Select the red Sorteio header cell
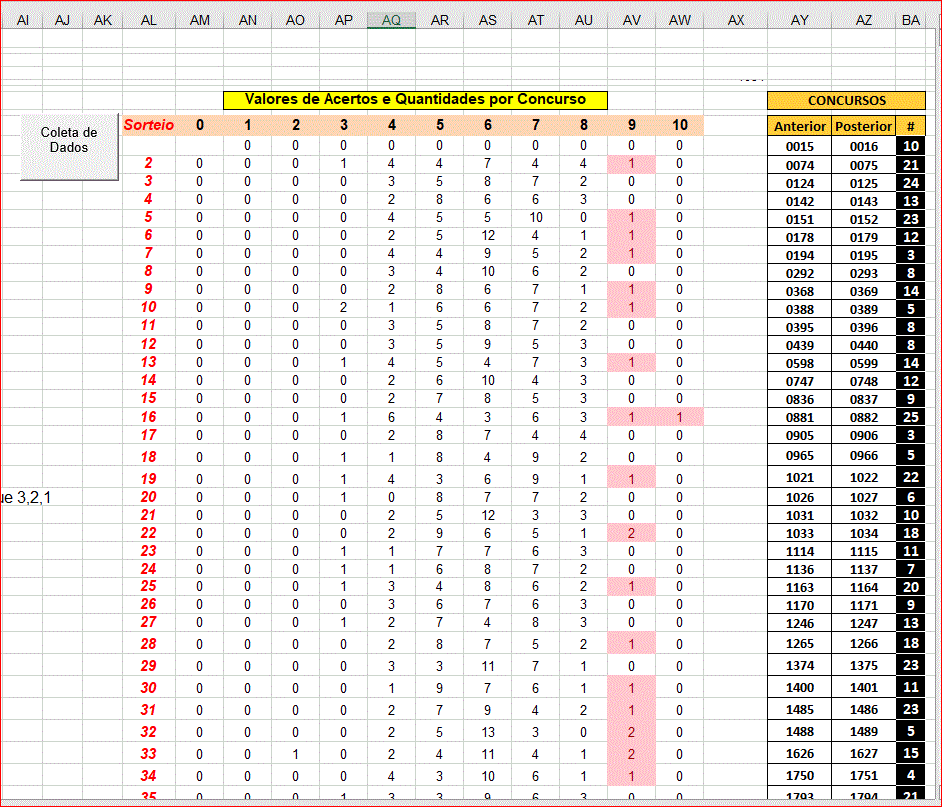The image size is (942, 807). (148, 125)
